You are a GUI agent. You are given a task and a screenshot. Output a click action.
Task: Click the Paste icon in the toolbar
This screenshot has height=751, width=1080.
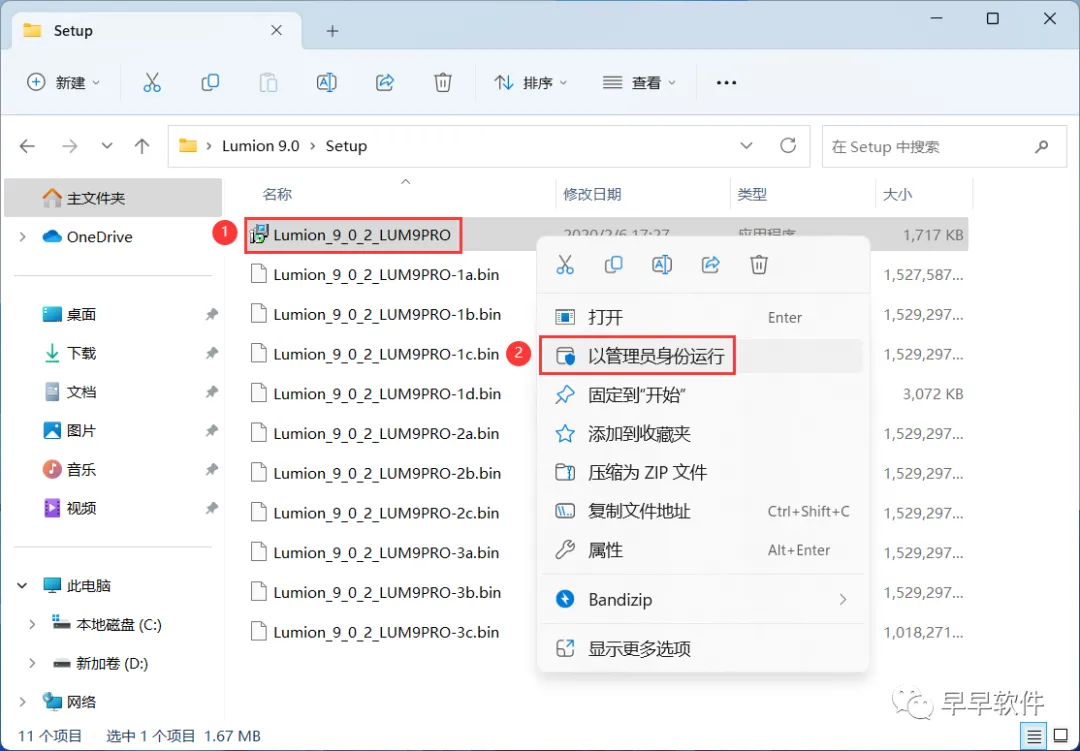(x=268, y=83)
